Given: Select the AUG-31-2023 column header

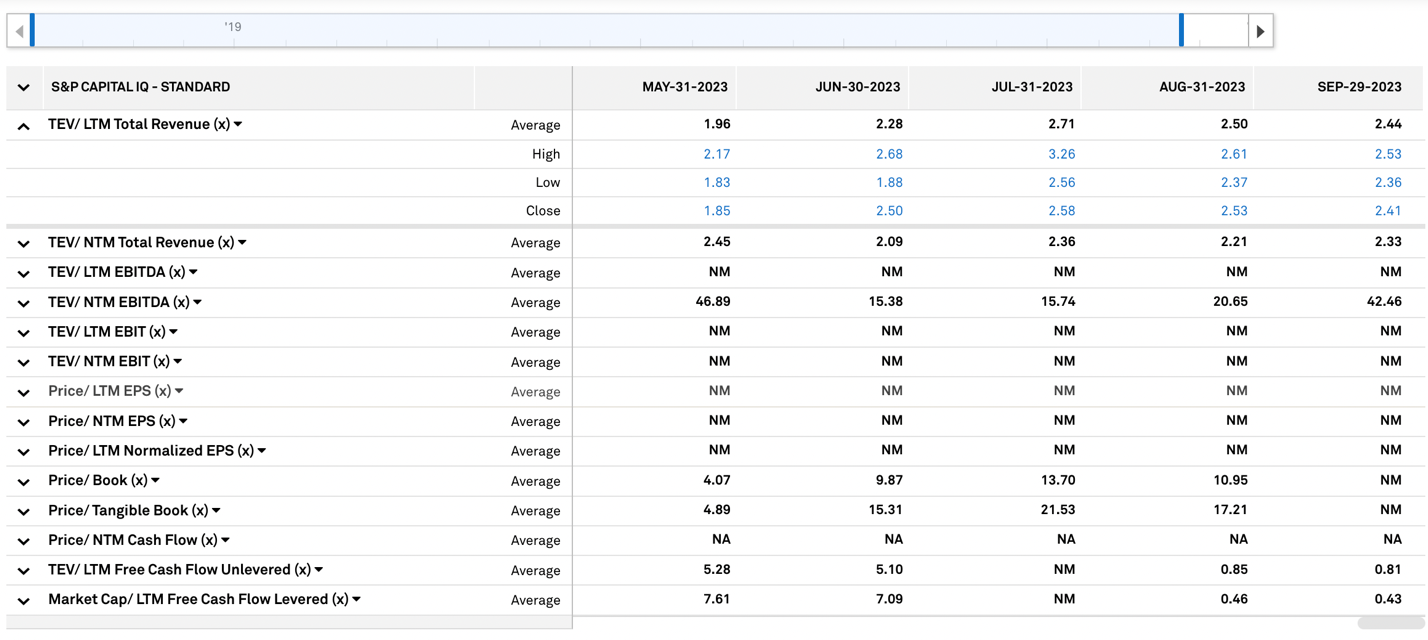Looking at the screenshot, I should pyautogui.click(x=1201, y=87).
